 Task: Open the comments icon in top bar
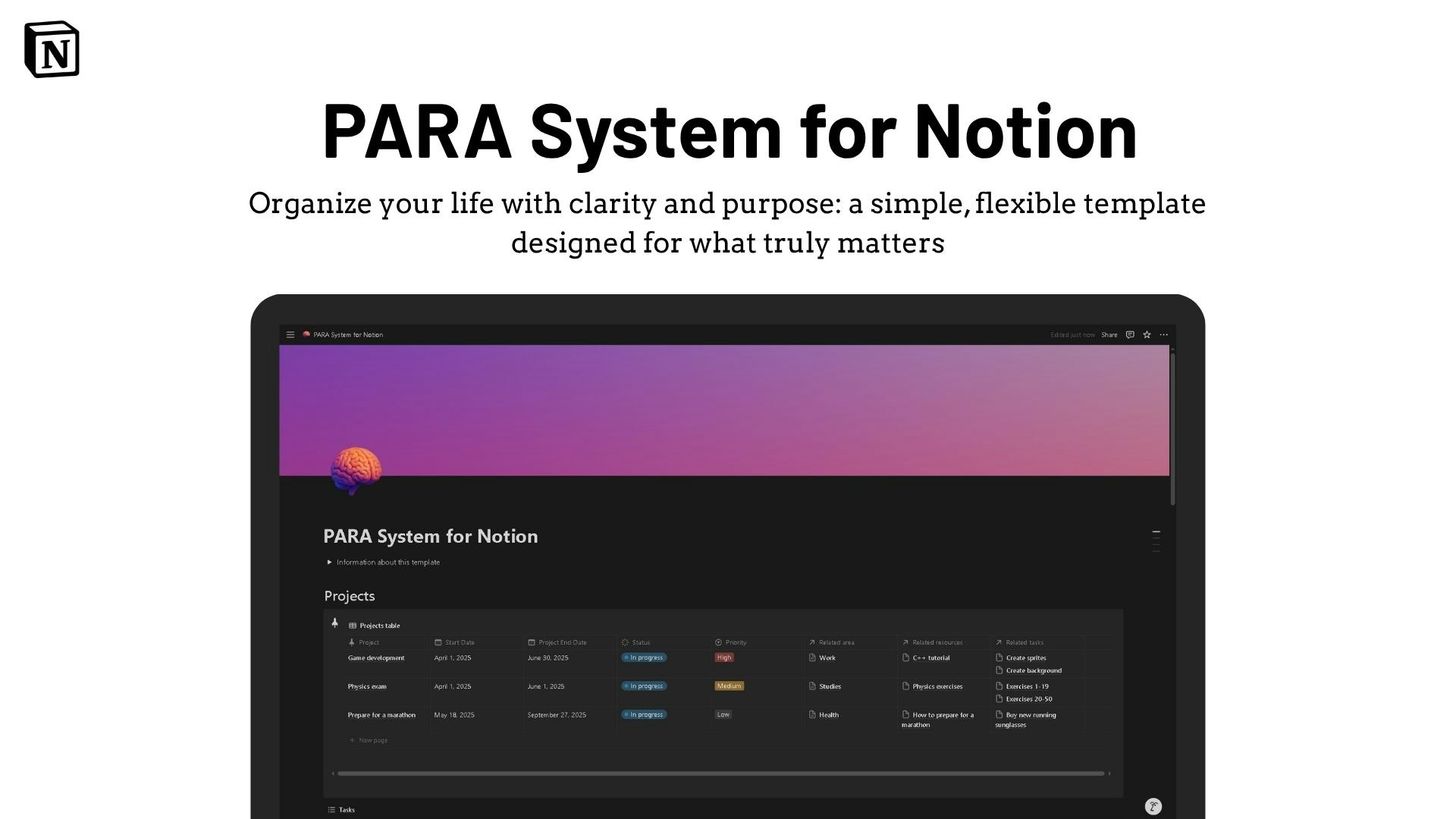1130,334
